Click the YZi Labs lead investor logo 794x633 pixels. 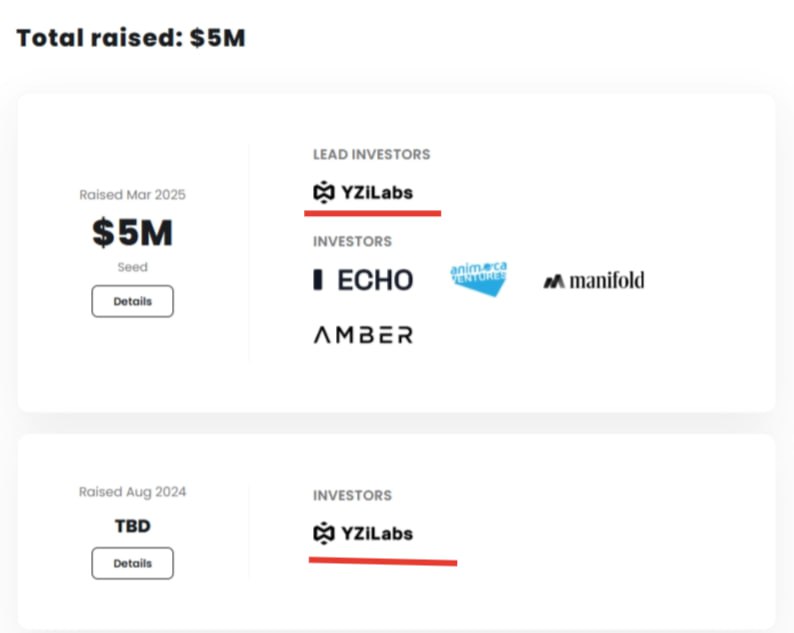363,192
